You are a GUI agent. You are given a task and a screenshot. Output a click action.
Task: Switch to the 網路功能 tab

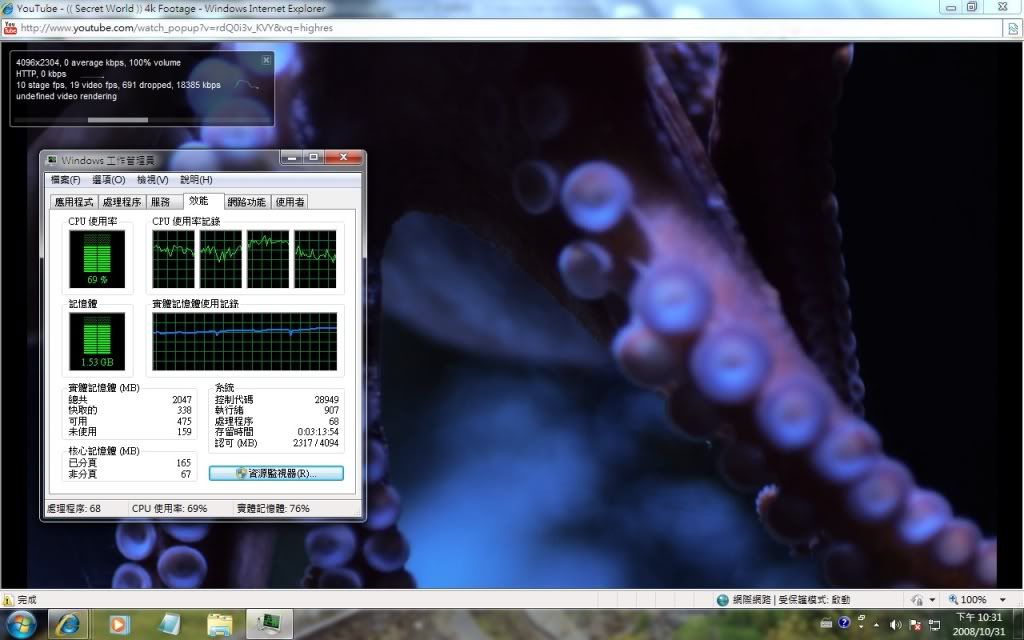246,202
